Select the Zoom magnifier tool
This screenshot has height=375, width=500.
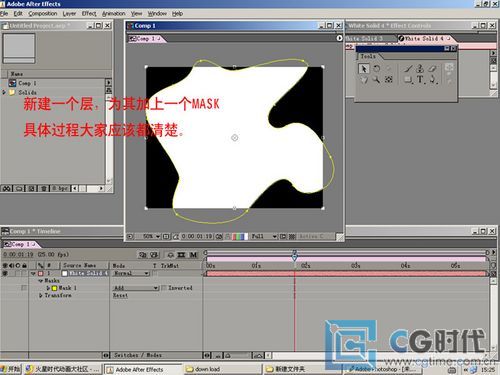coord(376,80)
